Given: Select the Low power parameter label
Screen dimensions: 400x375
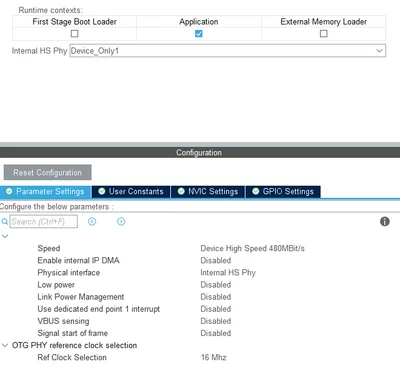Looking at the screenshot, I should [x=56, y=285].
